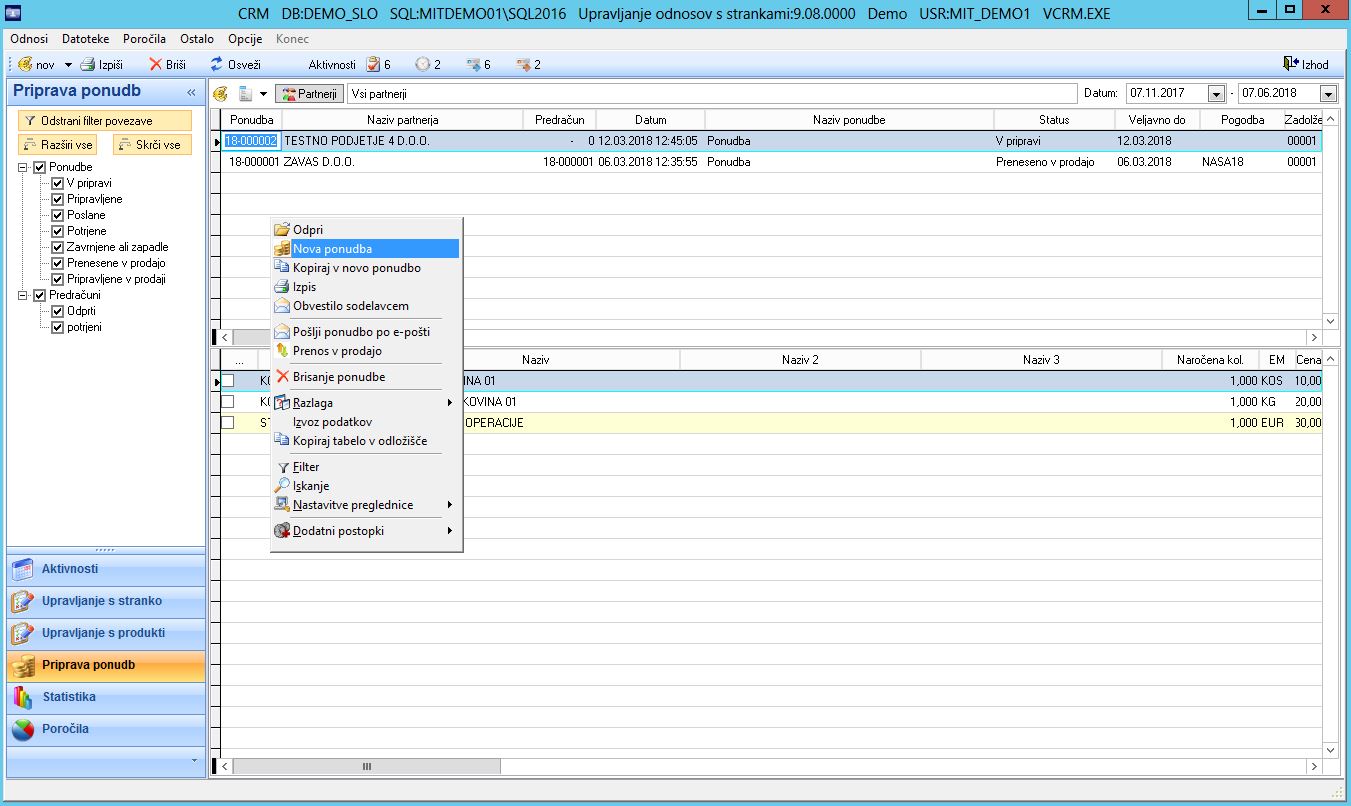Open the Poročila menu
Image resolution: width=1351 pixels, height=806 pixels.
145,39
